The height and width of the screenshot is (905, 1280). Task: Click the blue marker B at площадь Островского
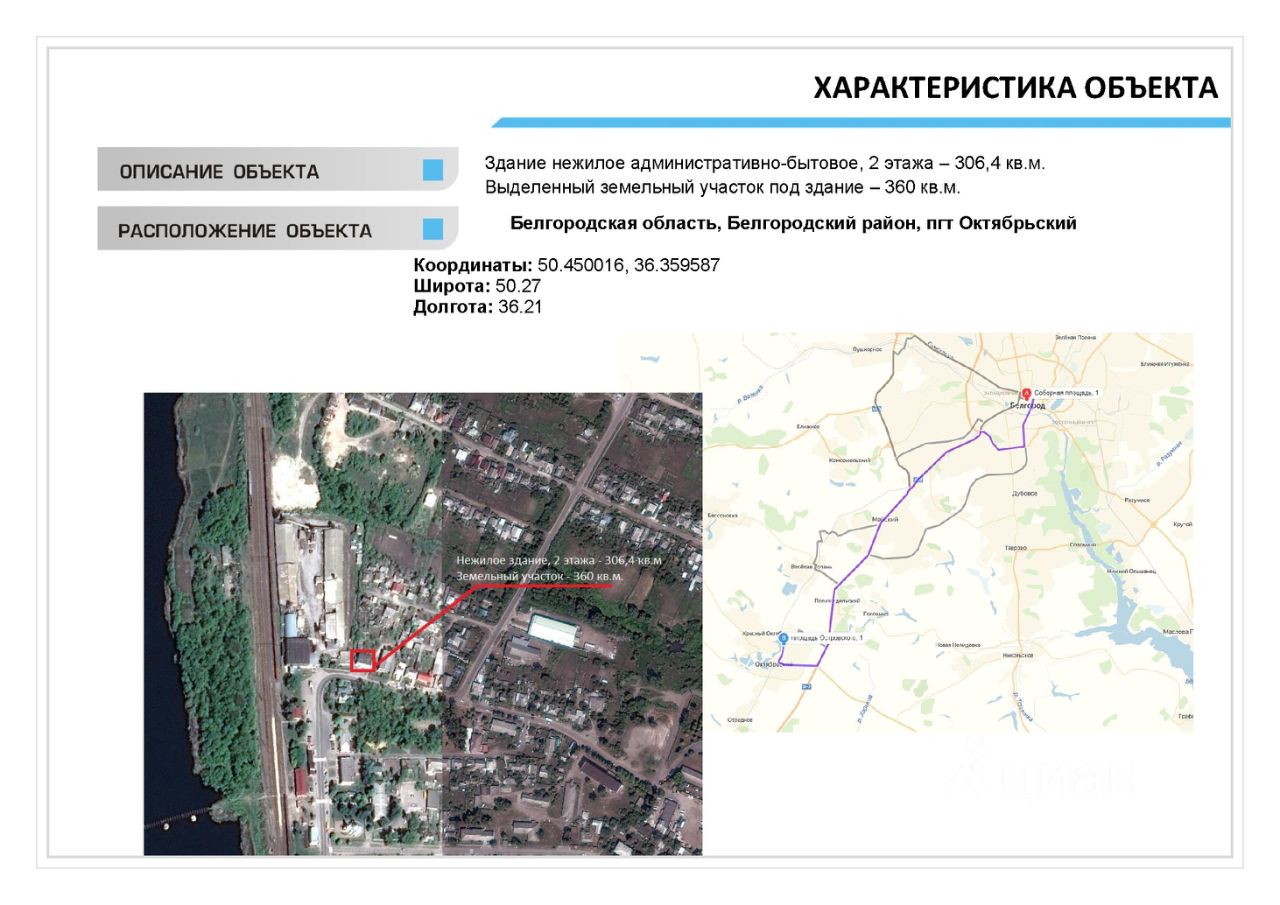(x=783, y=638)
